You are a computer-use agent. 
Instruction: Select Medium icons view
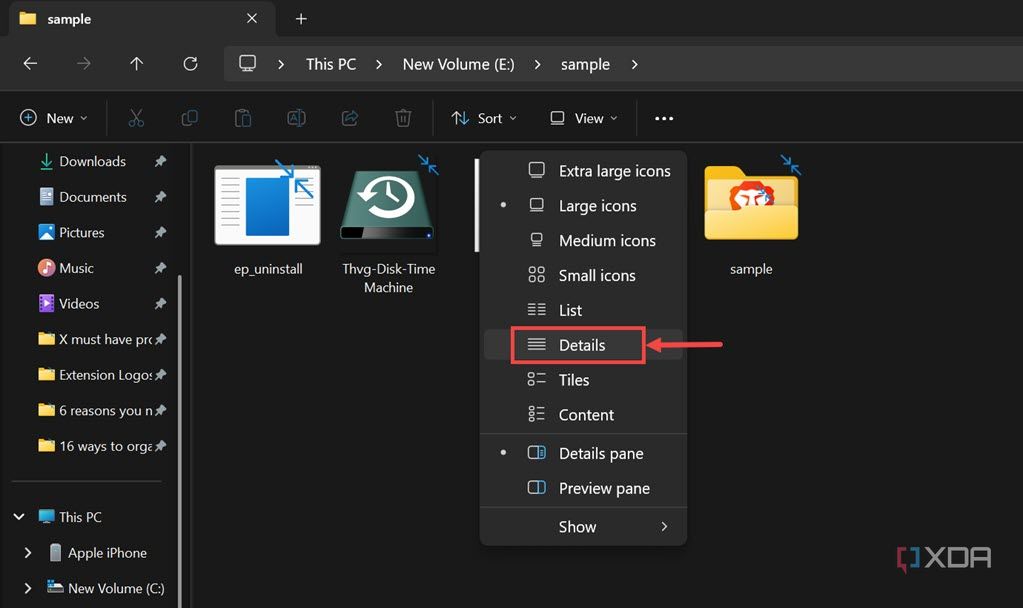[x=583, y=240]
